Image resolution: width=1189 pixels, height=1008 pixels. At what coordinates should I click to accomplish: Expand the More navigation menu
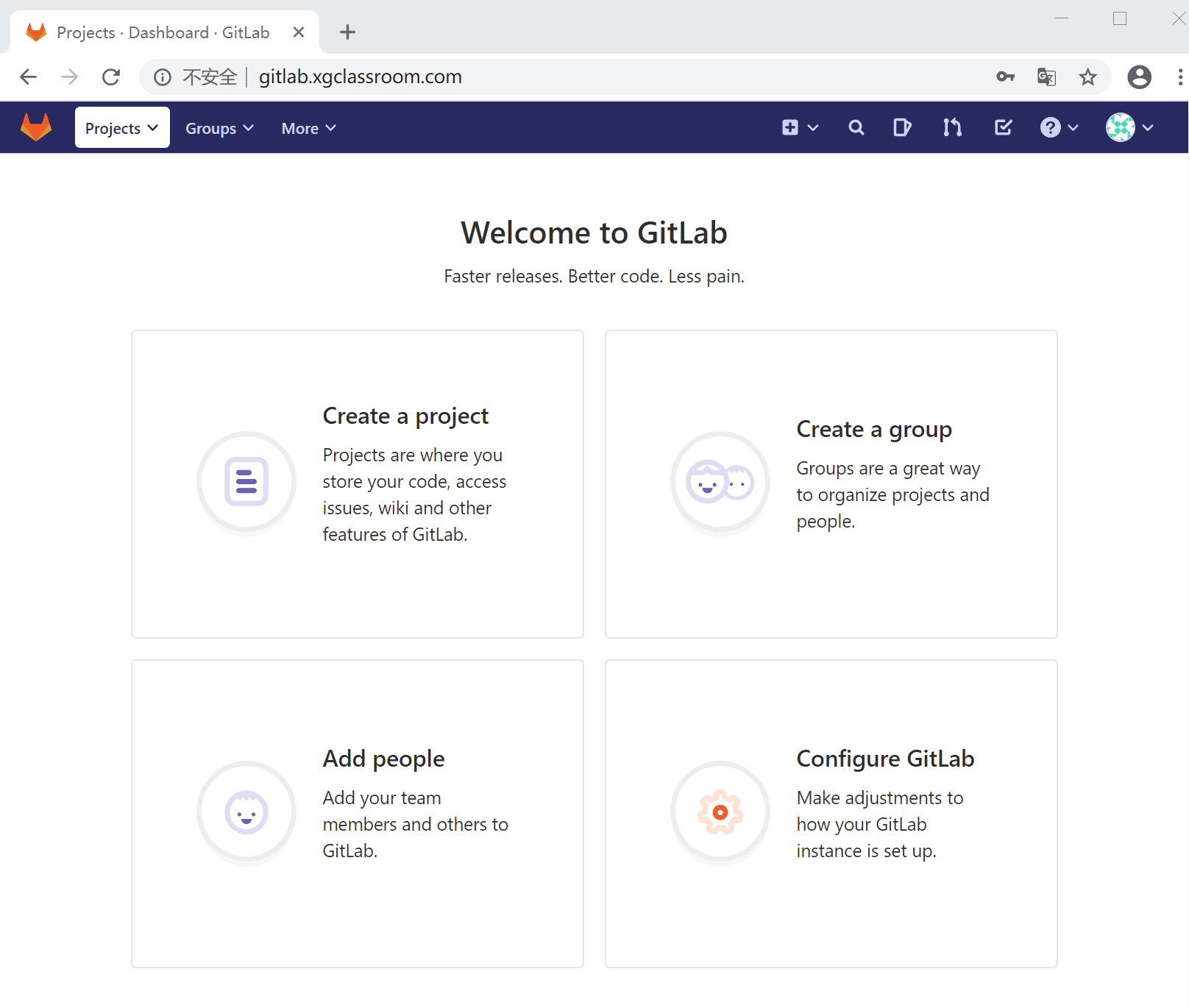click(x=307, y=127)
